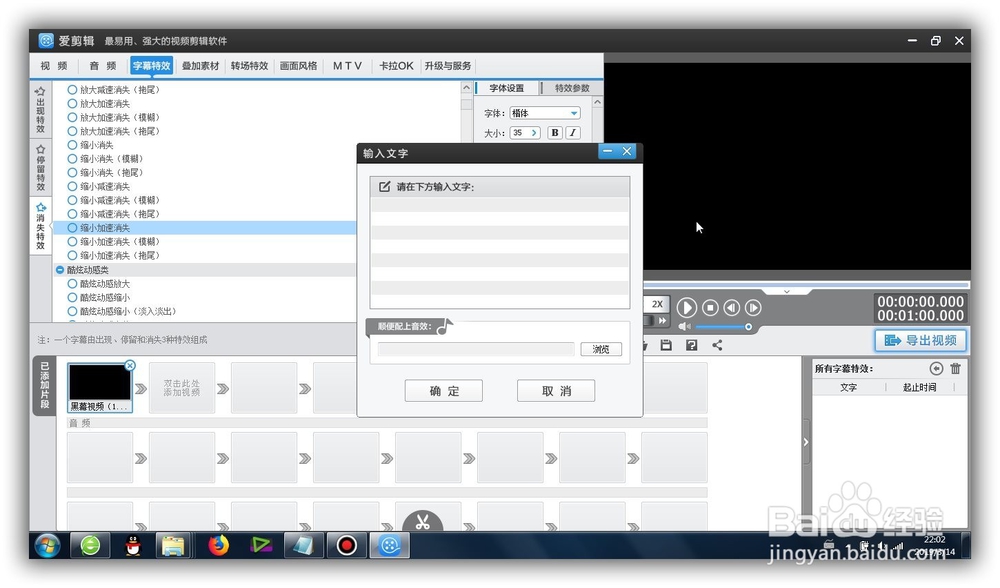This screenshot has width=1000, height=588.
Task: Collapse the 酷炫动感类 category
Action: 60,270
